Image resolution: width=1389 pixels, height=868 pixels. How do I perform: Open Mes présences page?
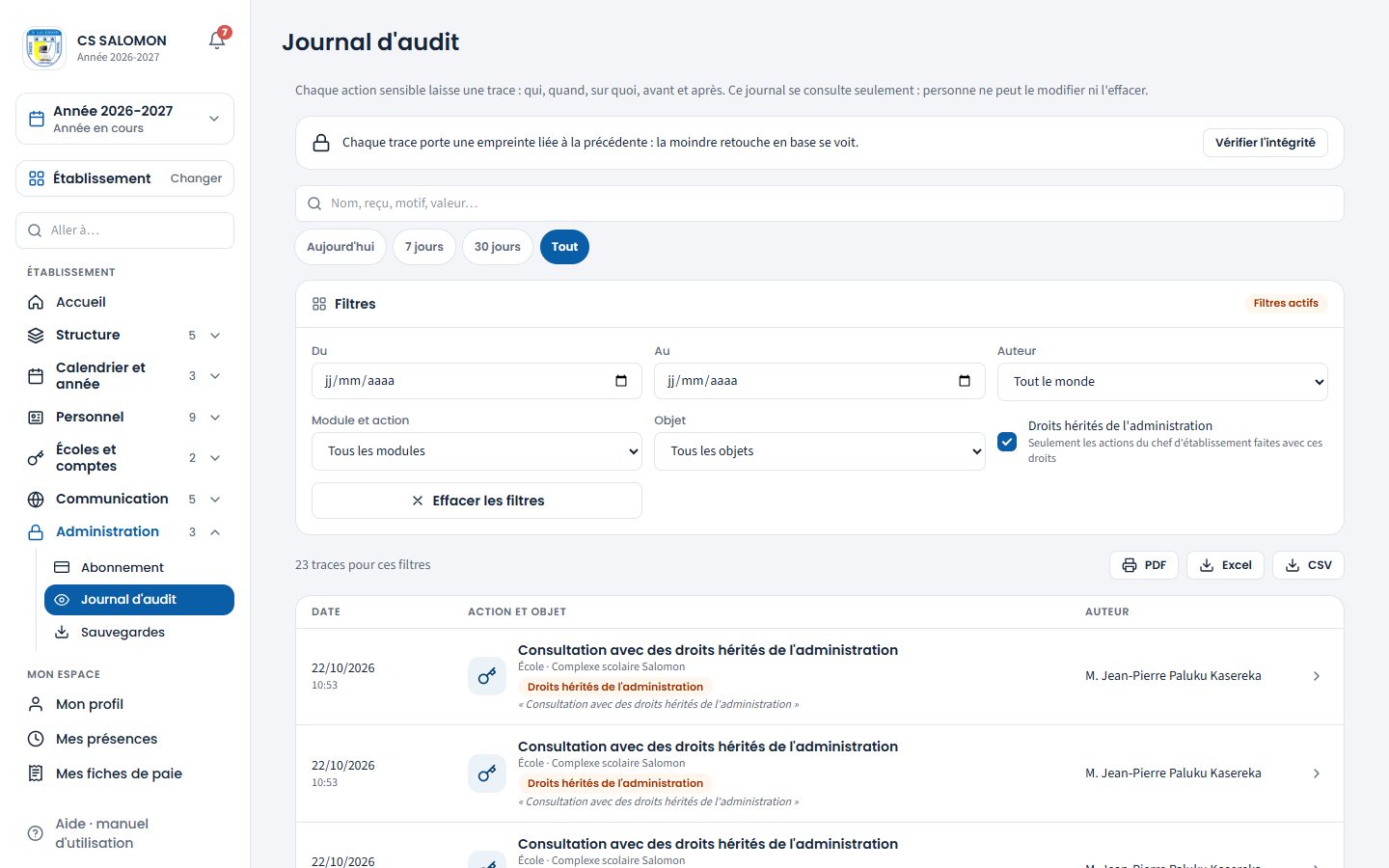(124, 739)
